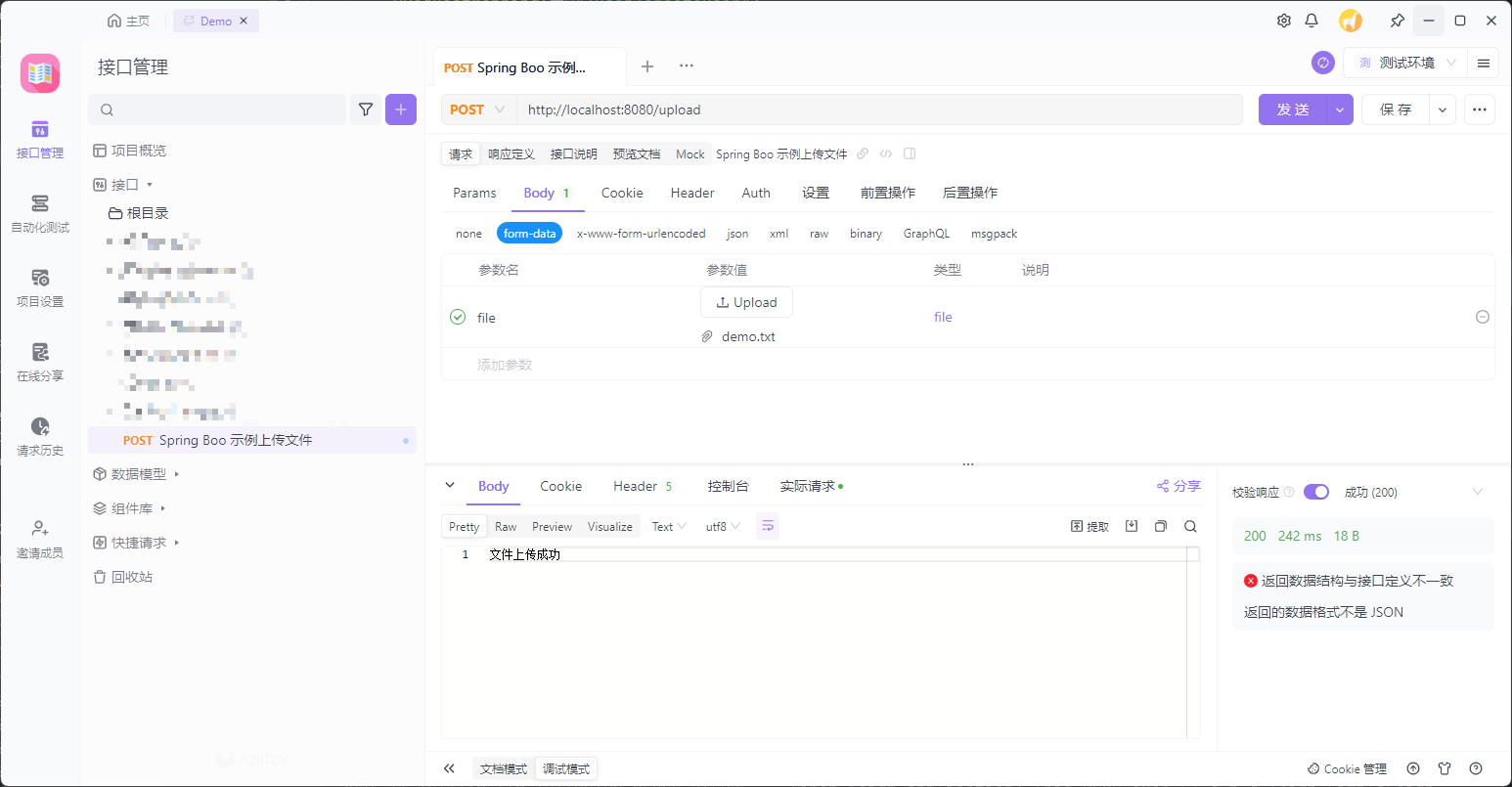Collapse the response panel chevron
Viewport: 1512px width, 787px height.
[450, 485]
